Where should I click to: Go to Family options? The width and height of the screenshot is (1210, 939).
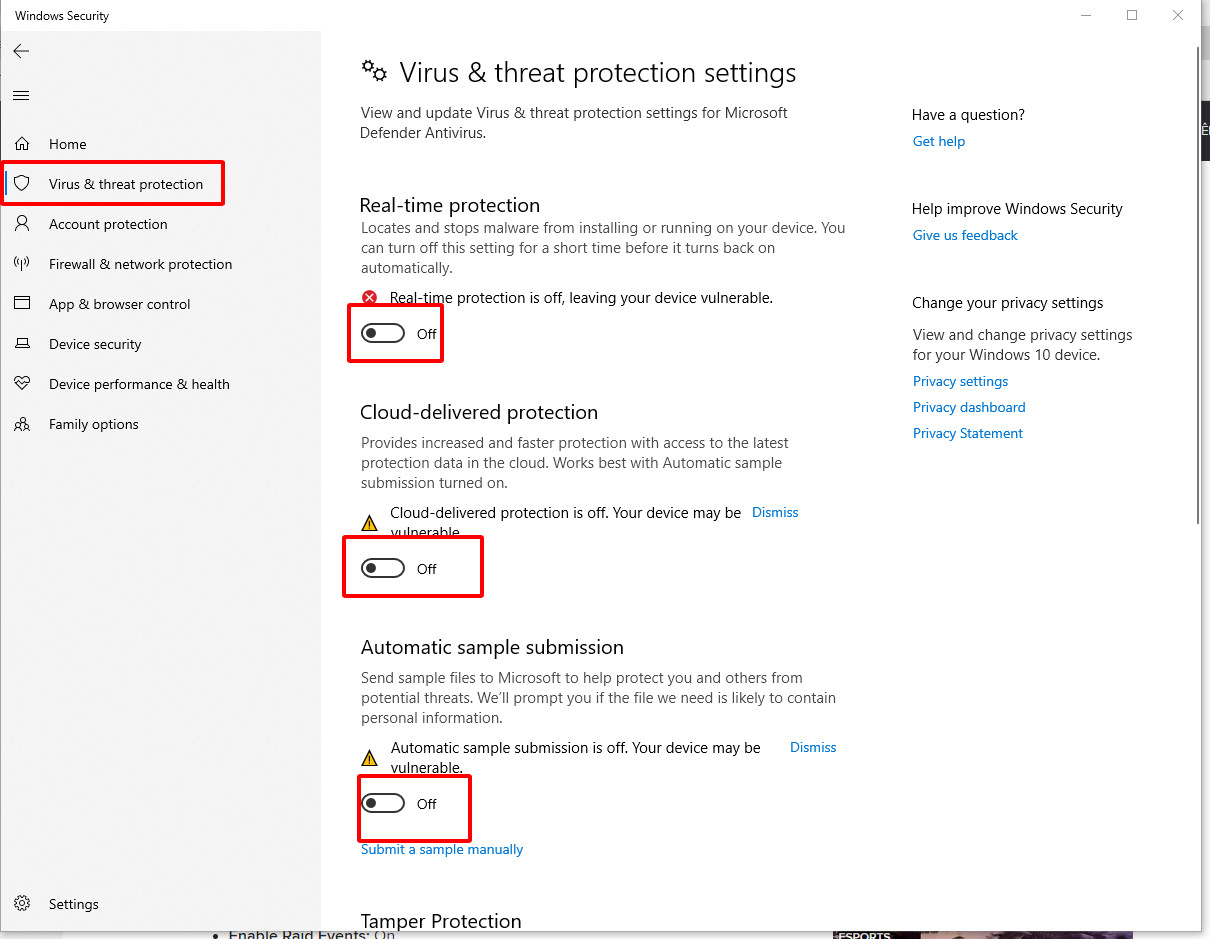click(x=94, y=424)
